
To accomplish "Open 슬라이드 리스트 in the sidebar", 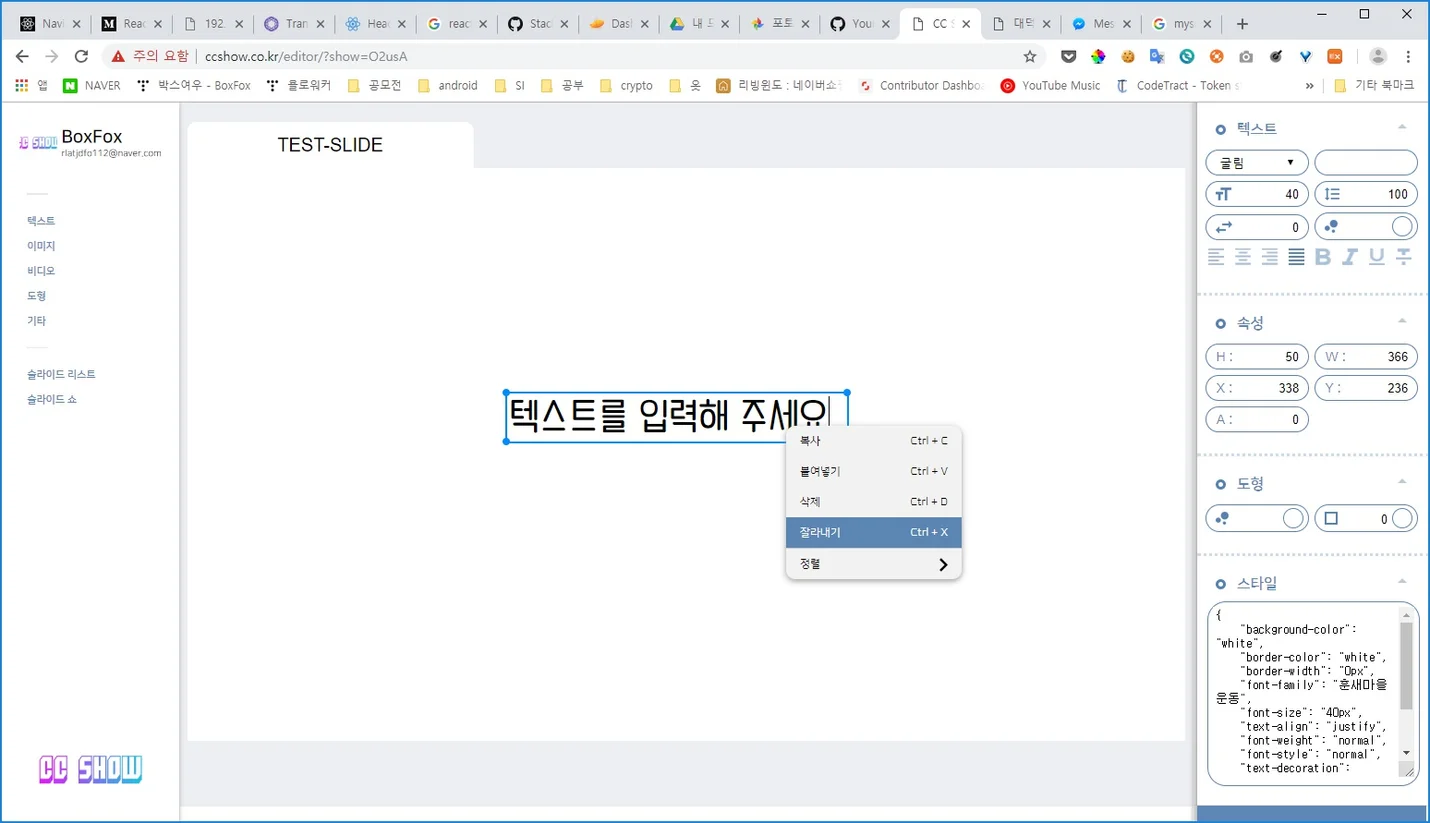I will point(61,374).
